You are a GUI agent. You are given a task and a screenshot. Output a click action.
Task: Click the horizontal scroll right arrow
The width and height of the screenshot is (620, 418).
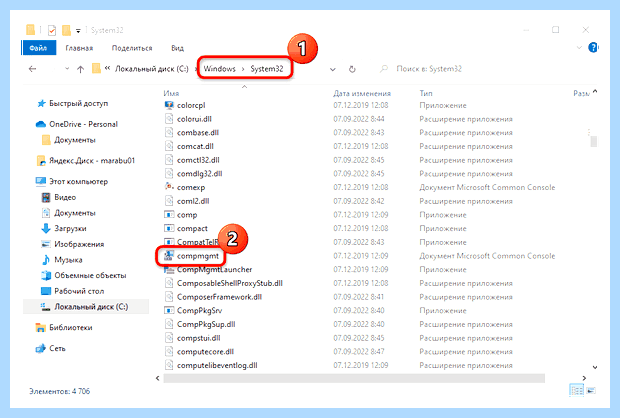(584, 378)
